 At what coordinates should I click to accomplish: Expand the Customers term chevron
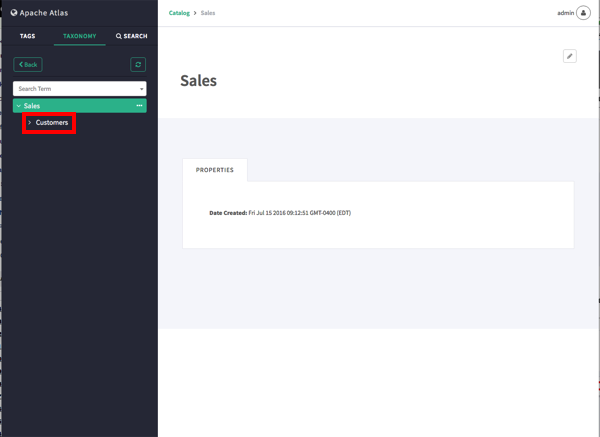(x=30, y=123)
